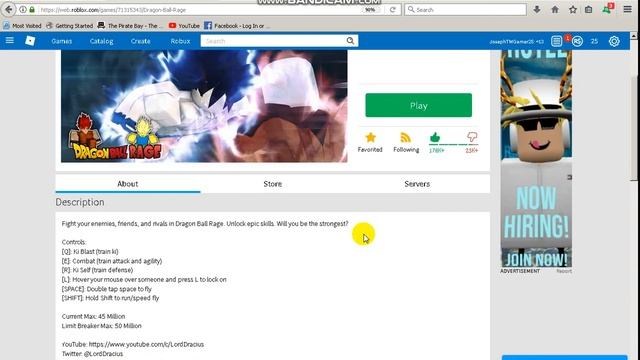
Task: Dislike the game with the thumbs down
Action: pyautogui.click(x=472, y=137)
